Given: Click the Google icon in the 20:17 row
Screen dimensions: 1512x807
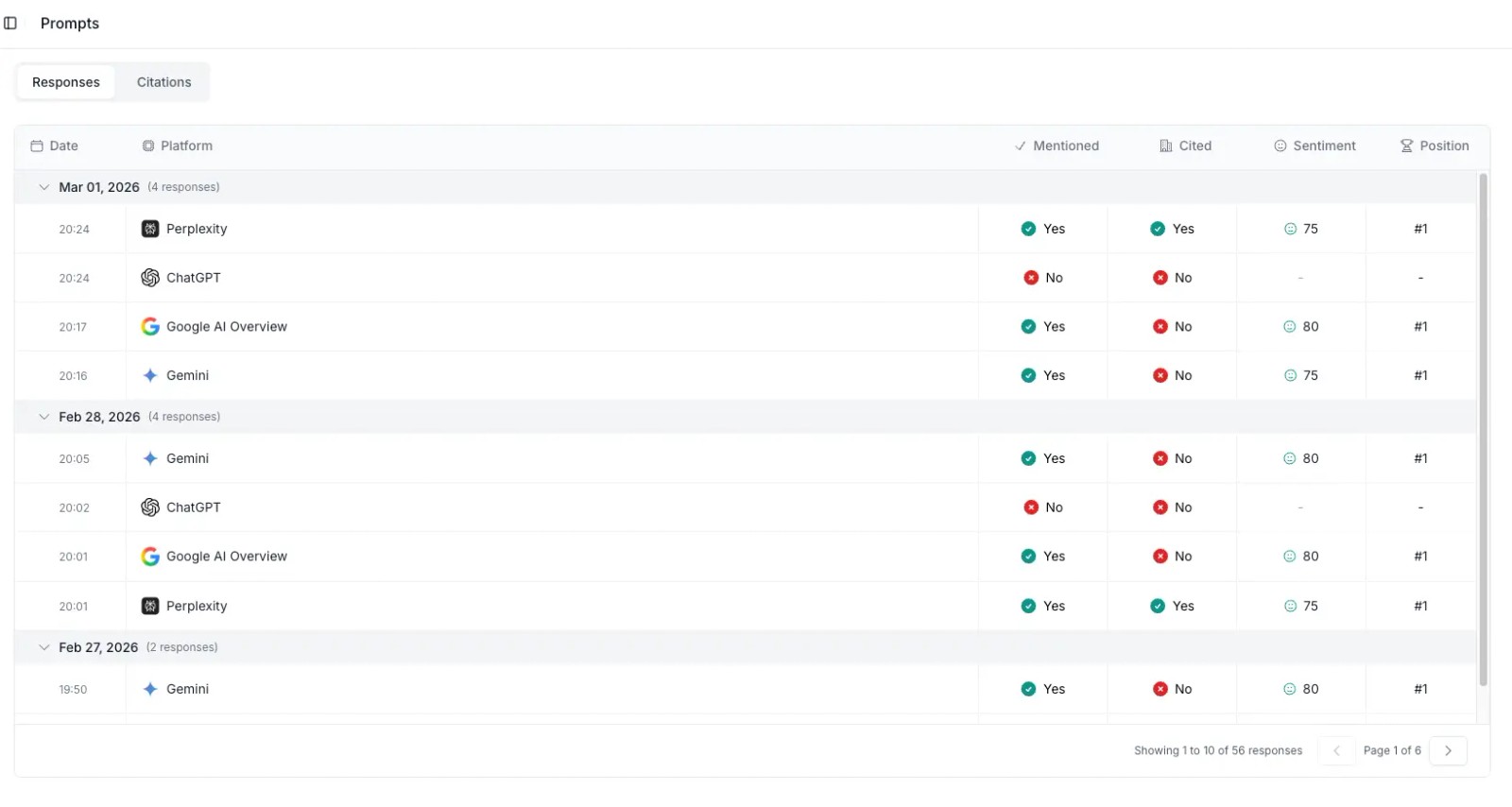Looking at the screenshot, I should pos(150,326).
